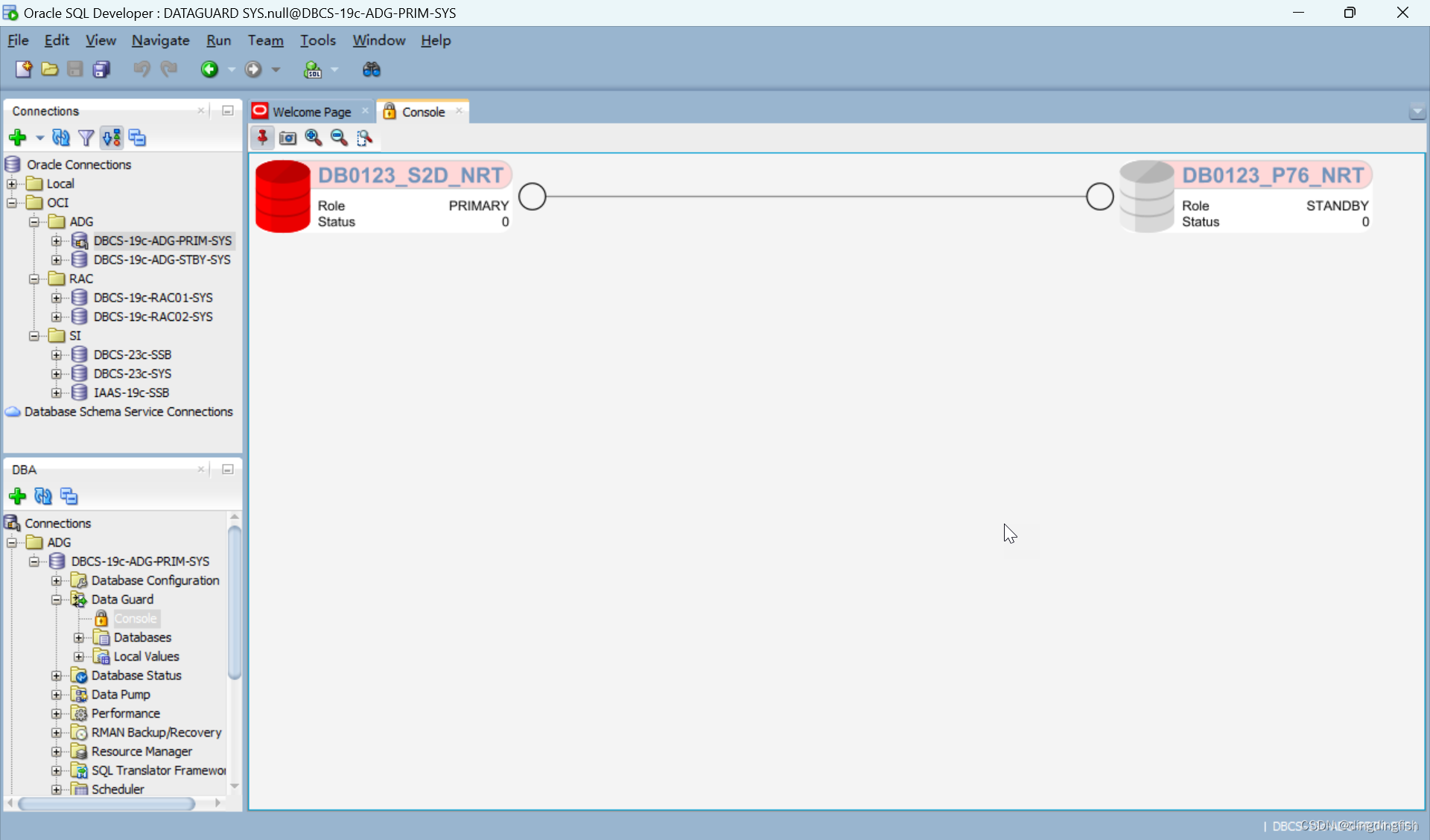
Task: Click the Redo toolbar icon
Action: click(169, 69)
